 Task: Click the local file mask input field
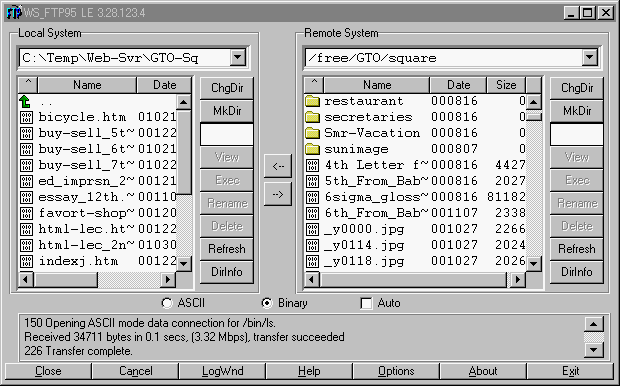[x=227, y=134]
